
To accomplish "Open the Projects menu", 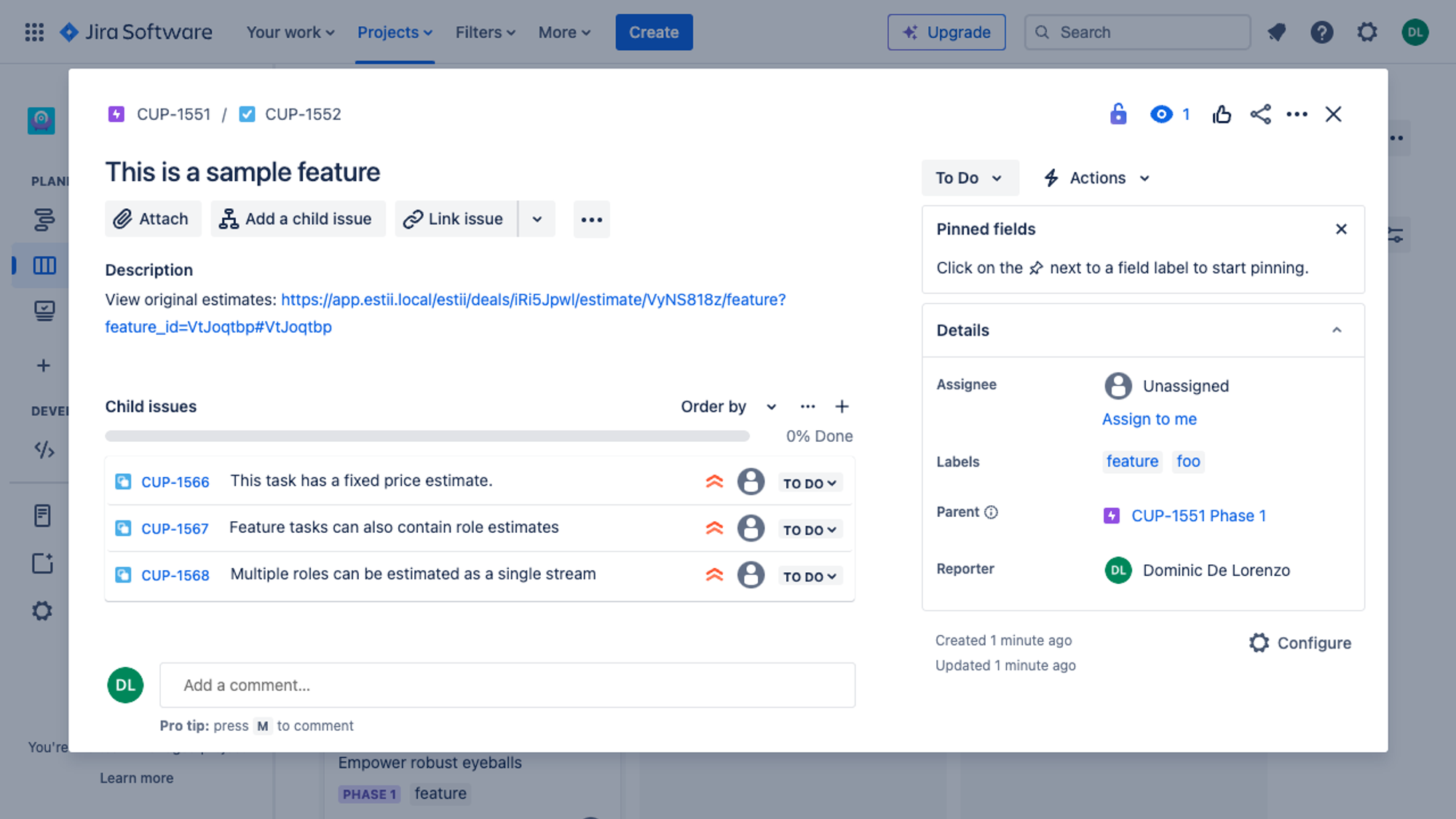I will click(x=395, y=32).
